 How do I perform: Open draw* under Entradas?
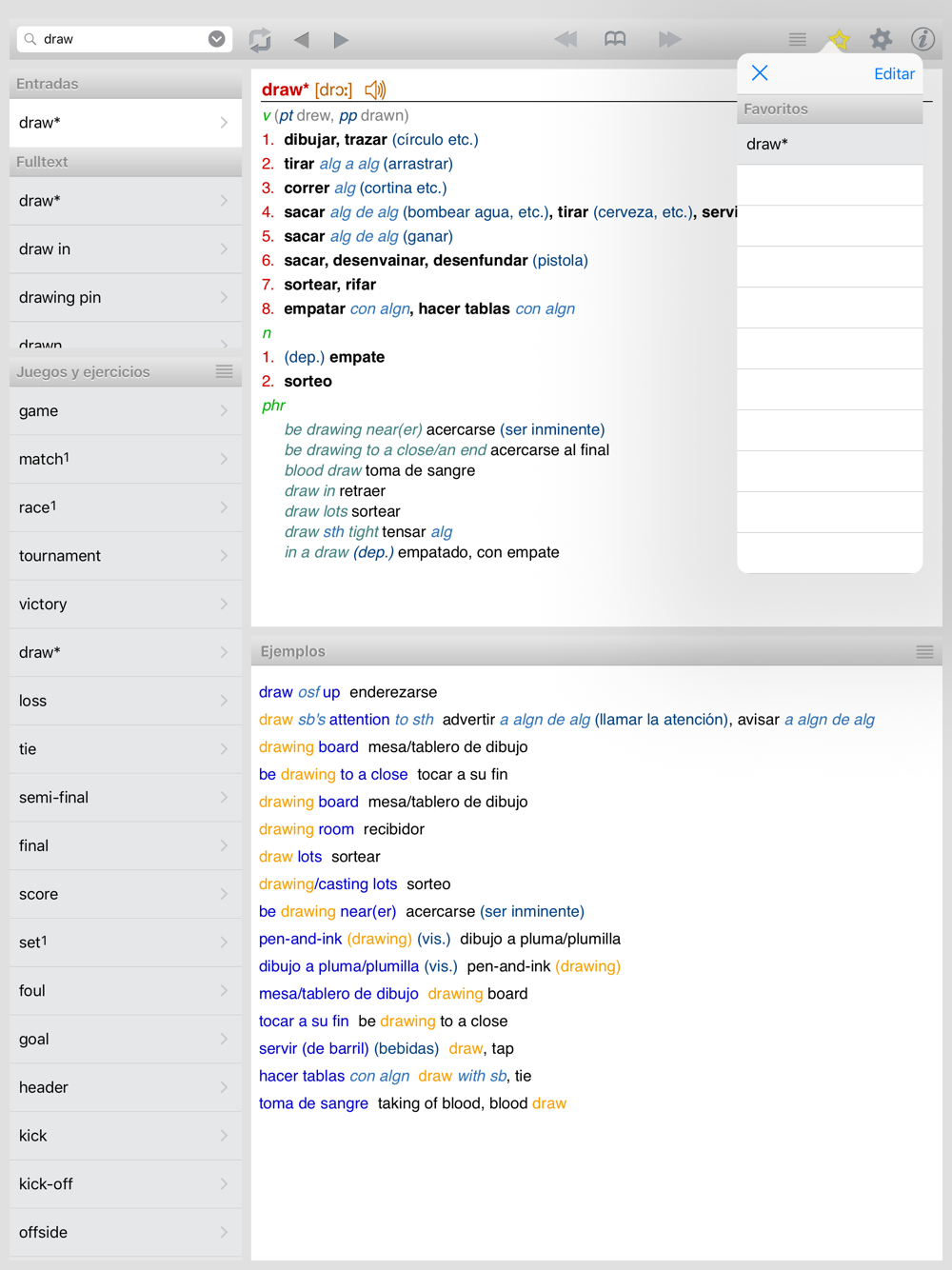126,123
